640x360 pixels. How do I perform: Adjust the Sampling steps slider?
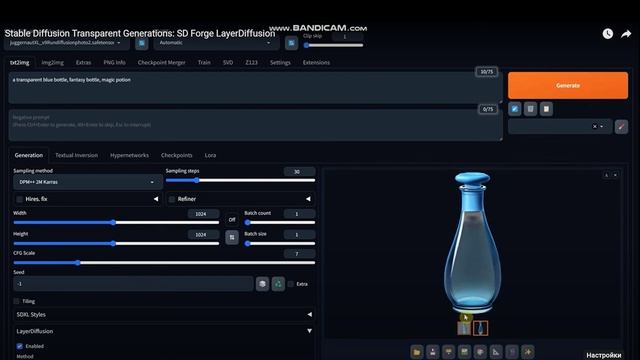coord(240,180)
